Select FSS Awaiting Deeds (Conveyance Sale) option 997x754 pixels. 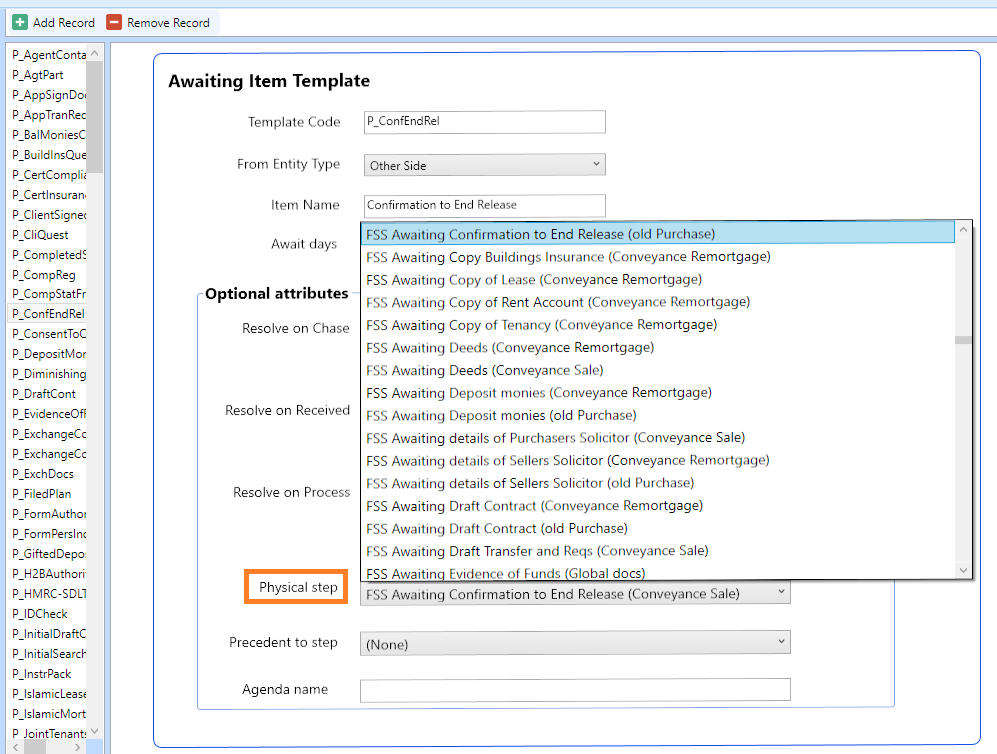coord(484,370)
